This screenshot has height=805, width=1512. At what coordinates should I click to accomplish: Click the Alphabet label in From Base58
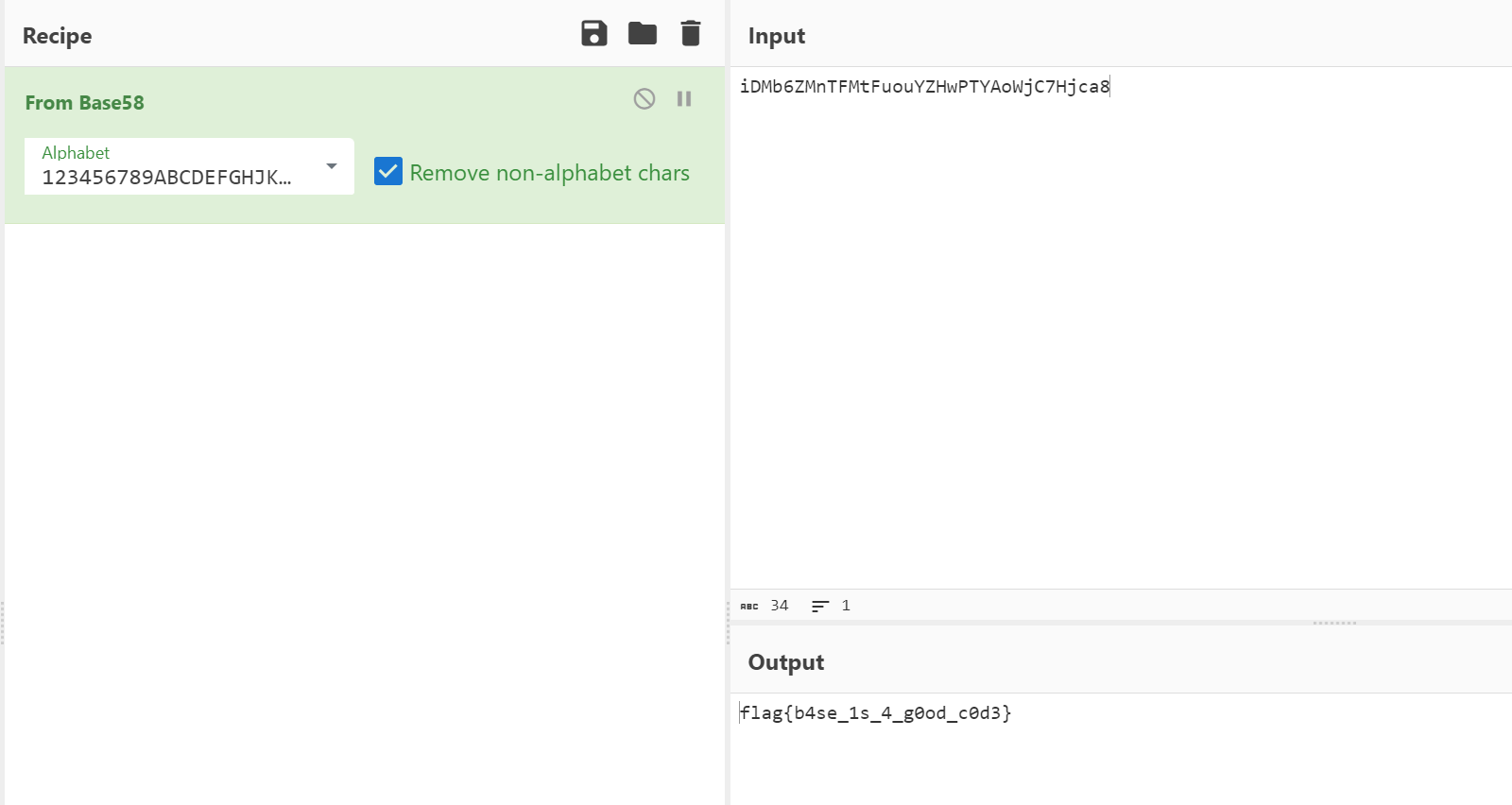point(76,153)
